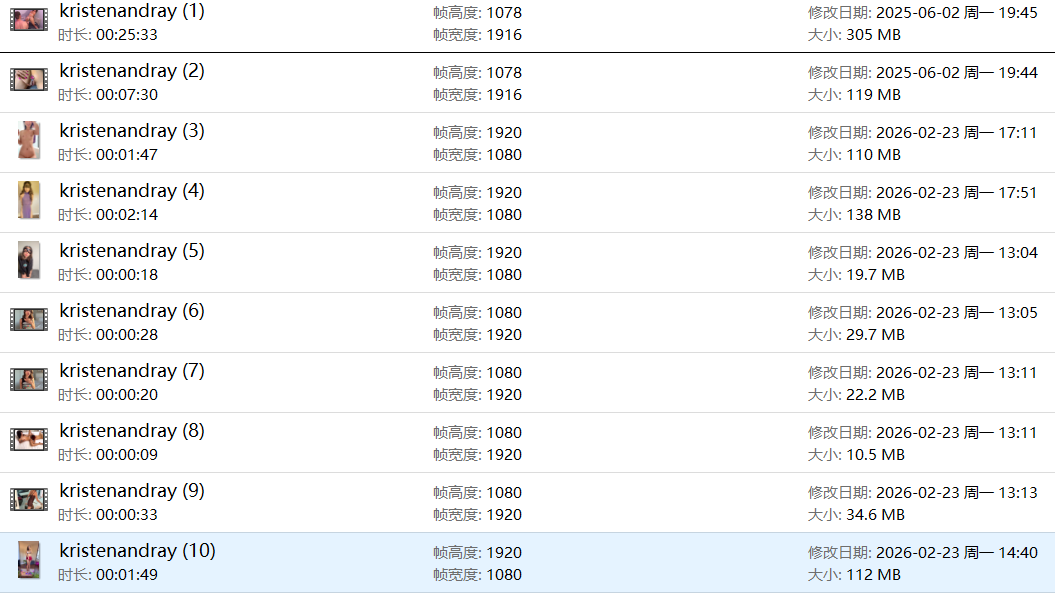
Task: Select the modified date ending in 17:51
Action: point(956,193)
